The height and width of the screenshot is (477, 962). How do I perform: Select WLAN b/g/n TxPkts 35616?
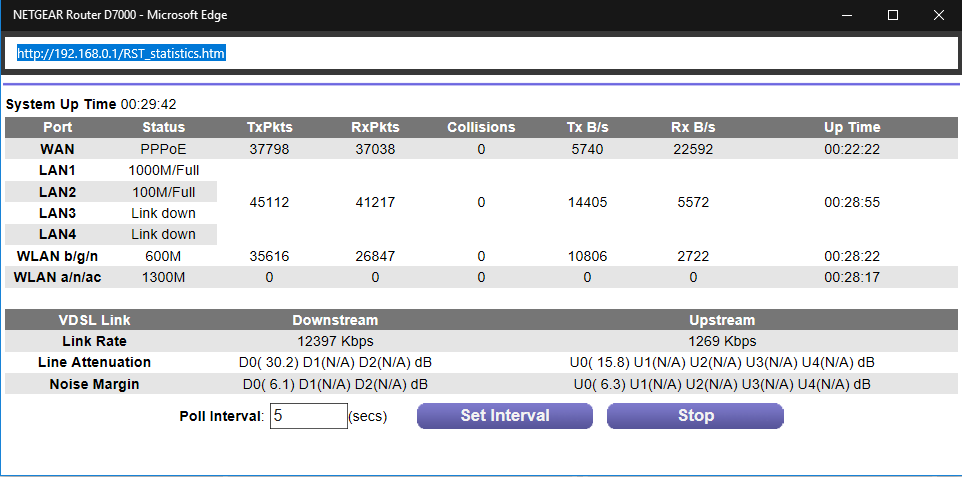point(269,256)
